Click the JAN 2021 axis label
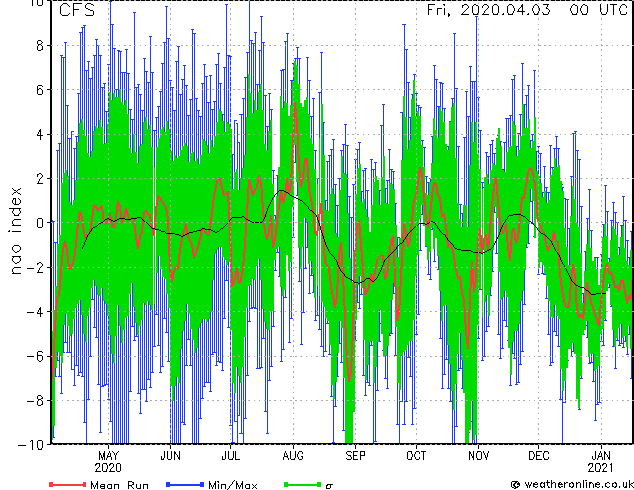Image resolution: width=634 pixels, height=490 pixels. (601, 462)
